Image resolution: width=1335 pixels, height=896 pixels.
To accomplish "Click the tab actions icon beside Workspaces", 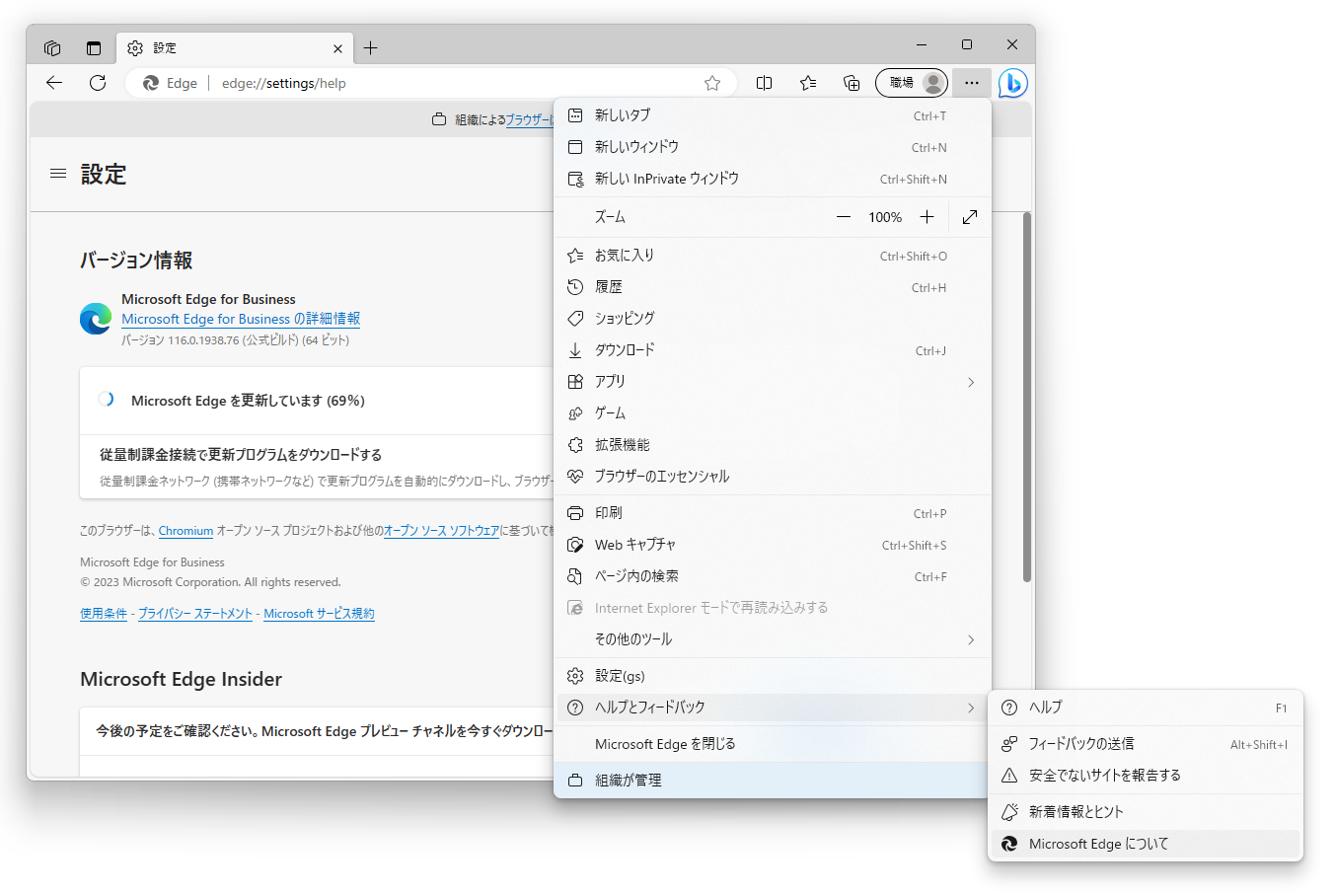I will (x=93, y=47).
